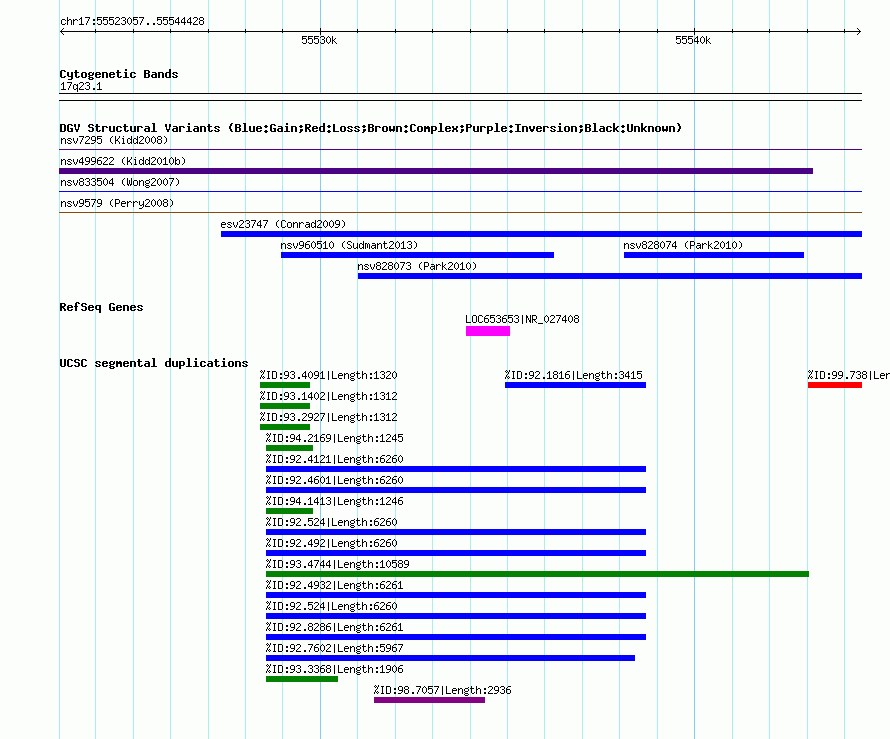Viewport: 890px width, 739px height.
Task: Click label %ID:94.2169|Length:1245
Action: coord(334,438)
